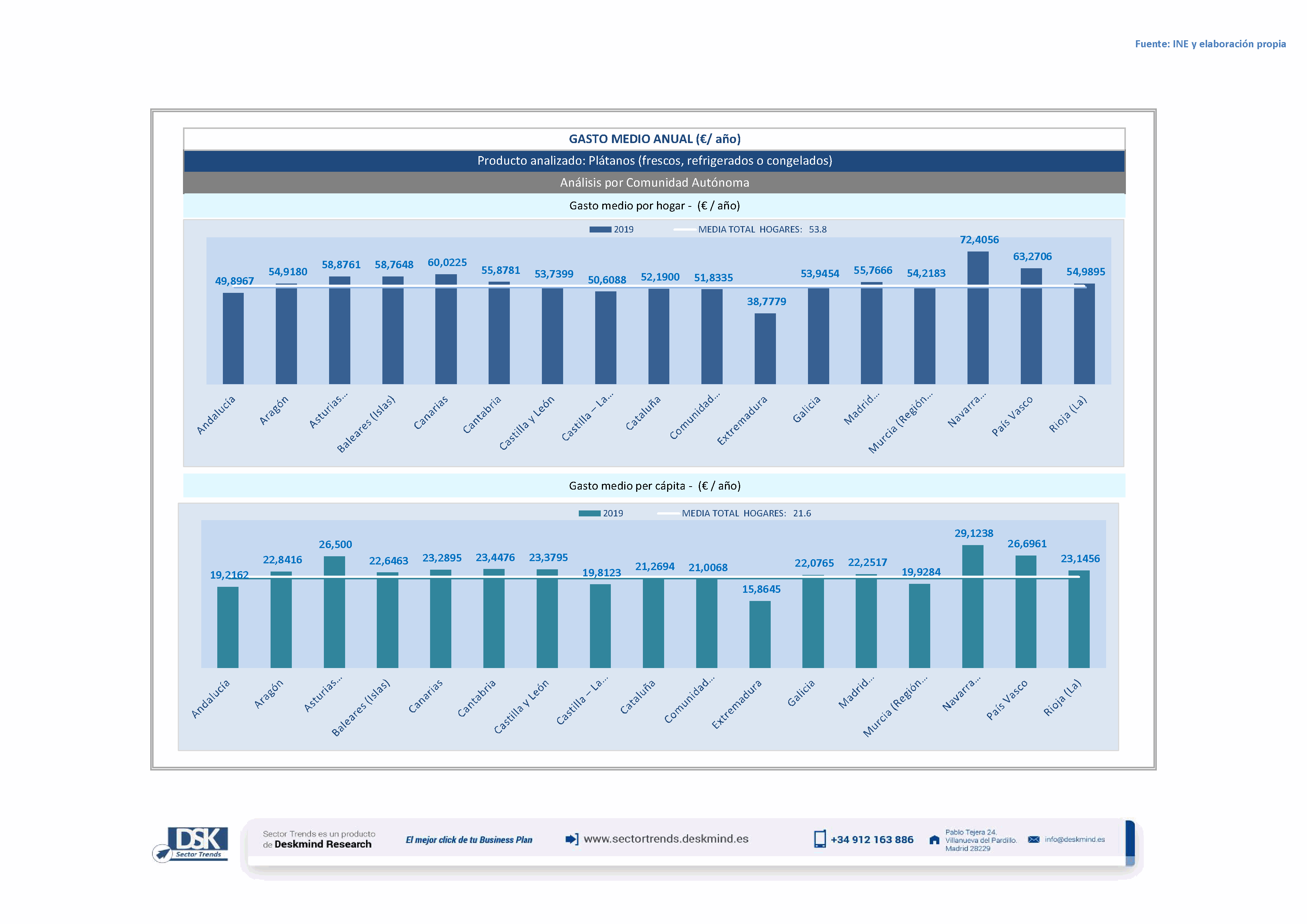Click the mobile phone icon in footer
The image size is (1307, 924).
tap(820, 839)
